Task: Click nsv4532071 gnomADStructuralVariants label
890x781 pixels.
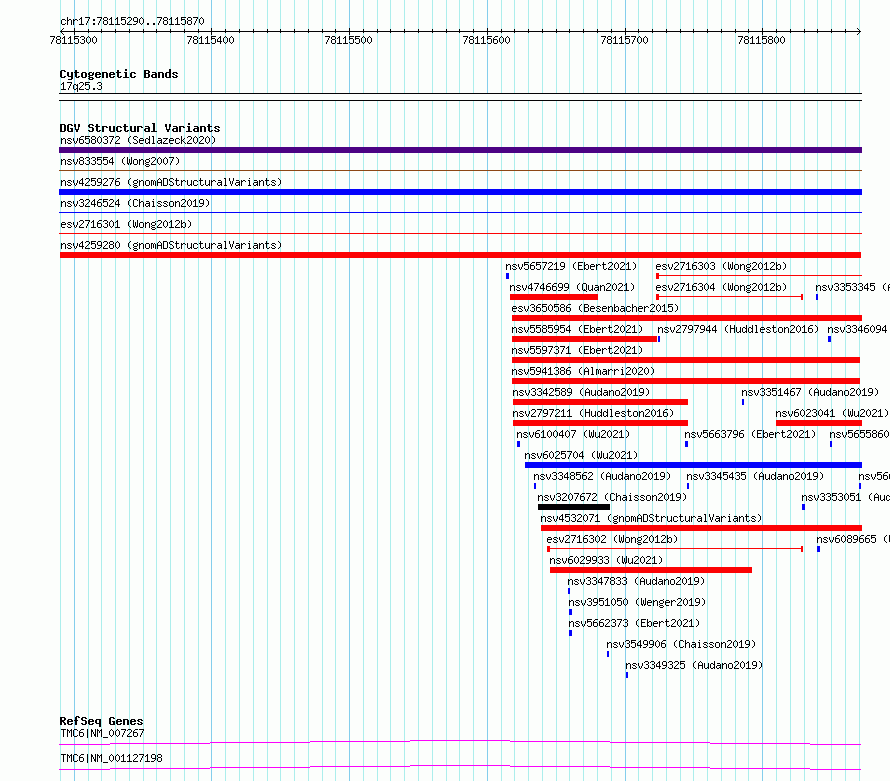Action: coord(651,518)
